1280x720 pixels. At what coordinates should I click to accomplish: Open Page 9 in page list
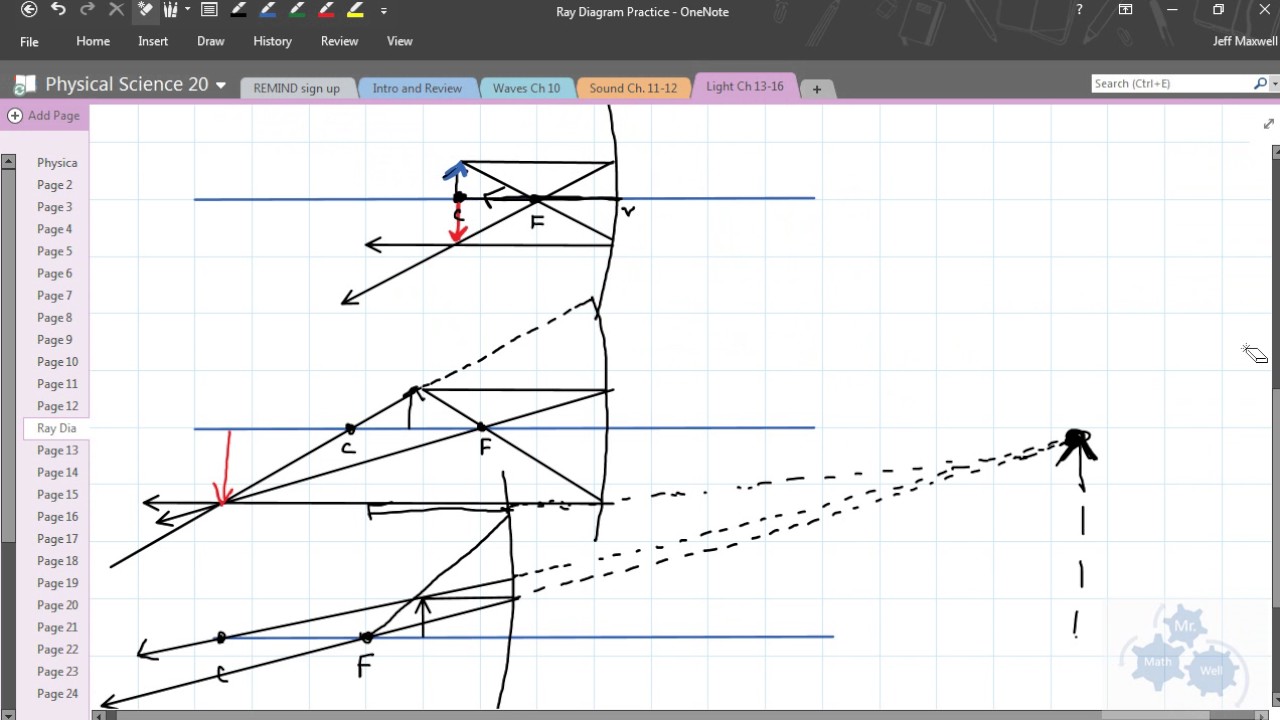coord(56,340)
